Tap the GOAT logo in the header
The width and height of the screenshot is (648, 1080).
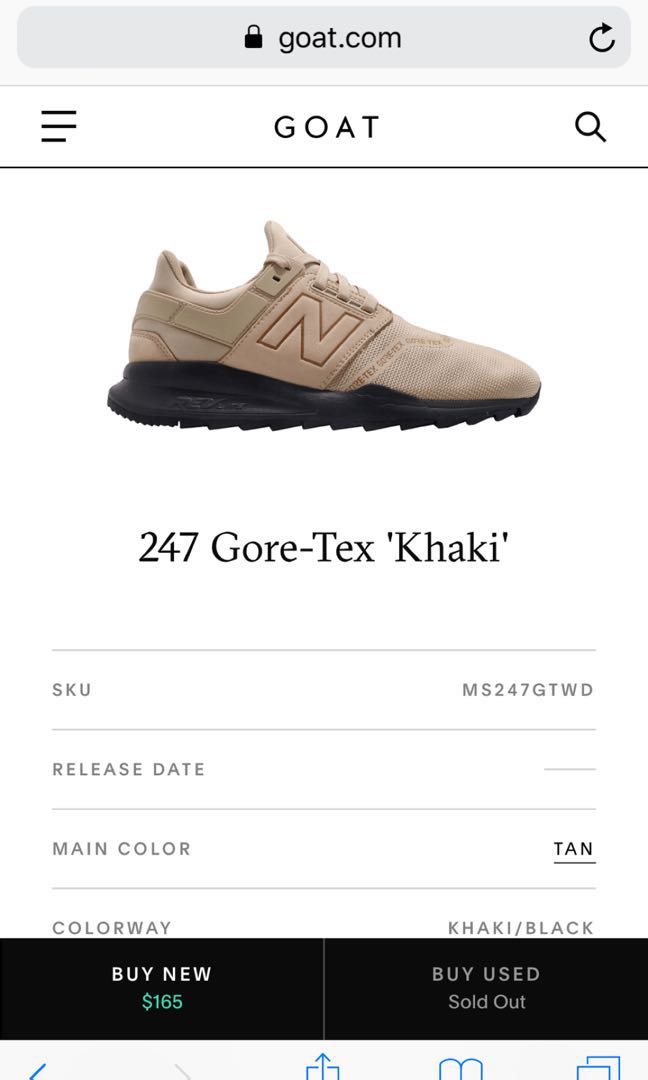(325, 127)
